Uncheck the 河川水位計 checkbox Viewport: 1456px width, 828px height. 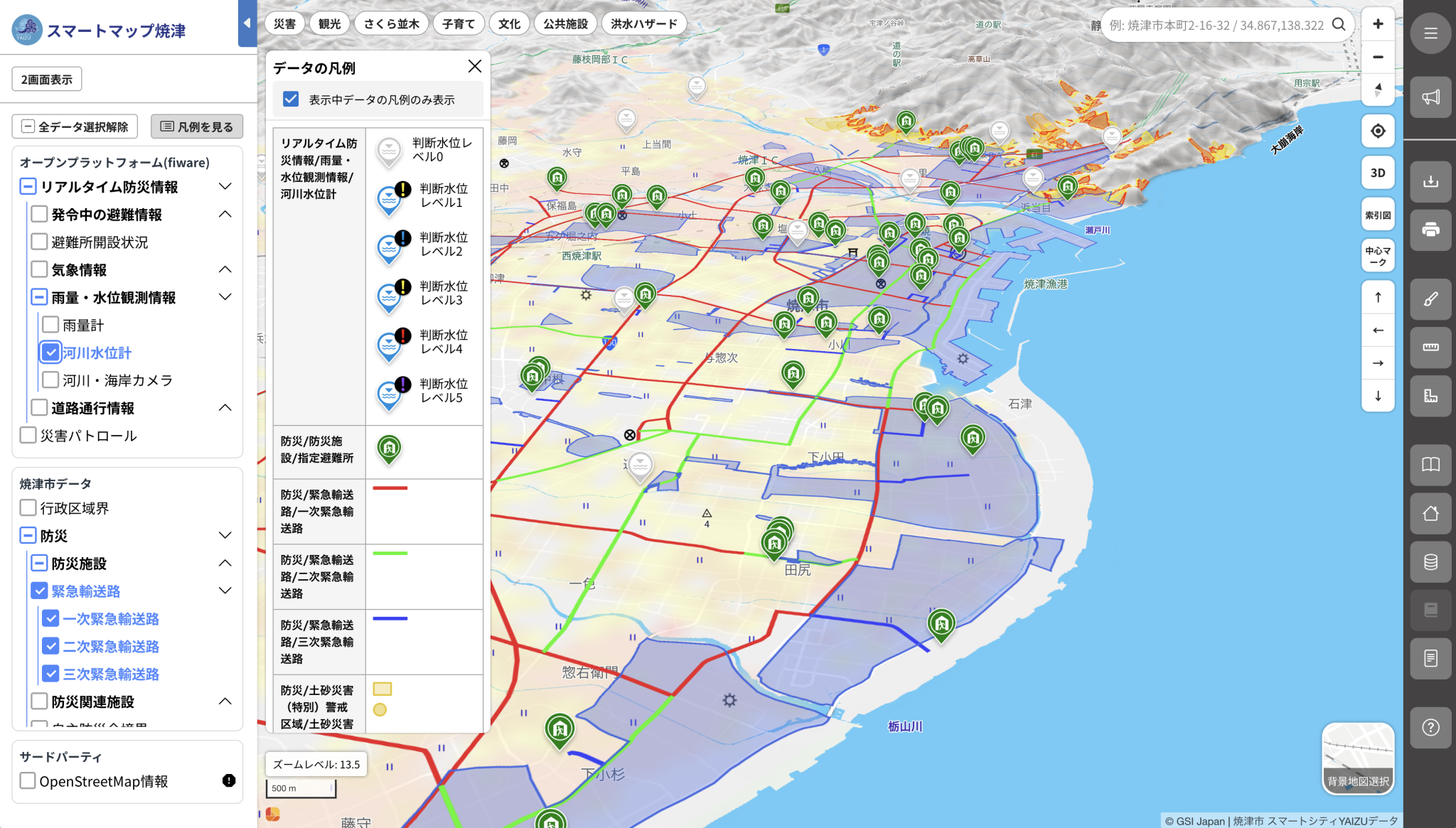pyautogui.click(x=50, y=352)
